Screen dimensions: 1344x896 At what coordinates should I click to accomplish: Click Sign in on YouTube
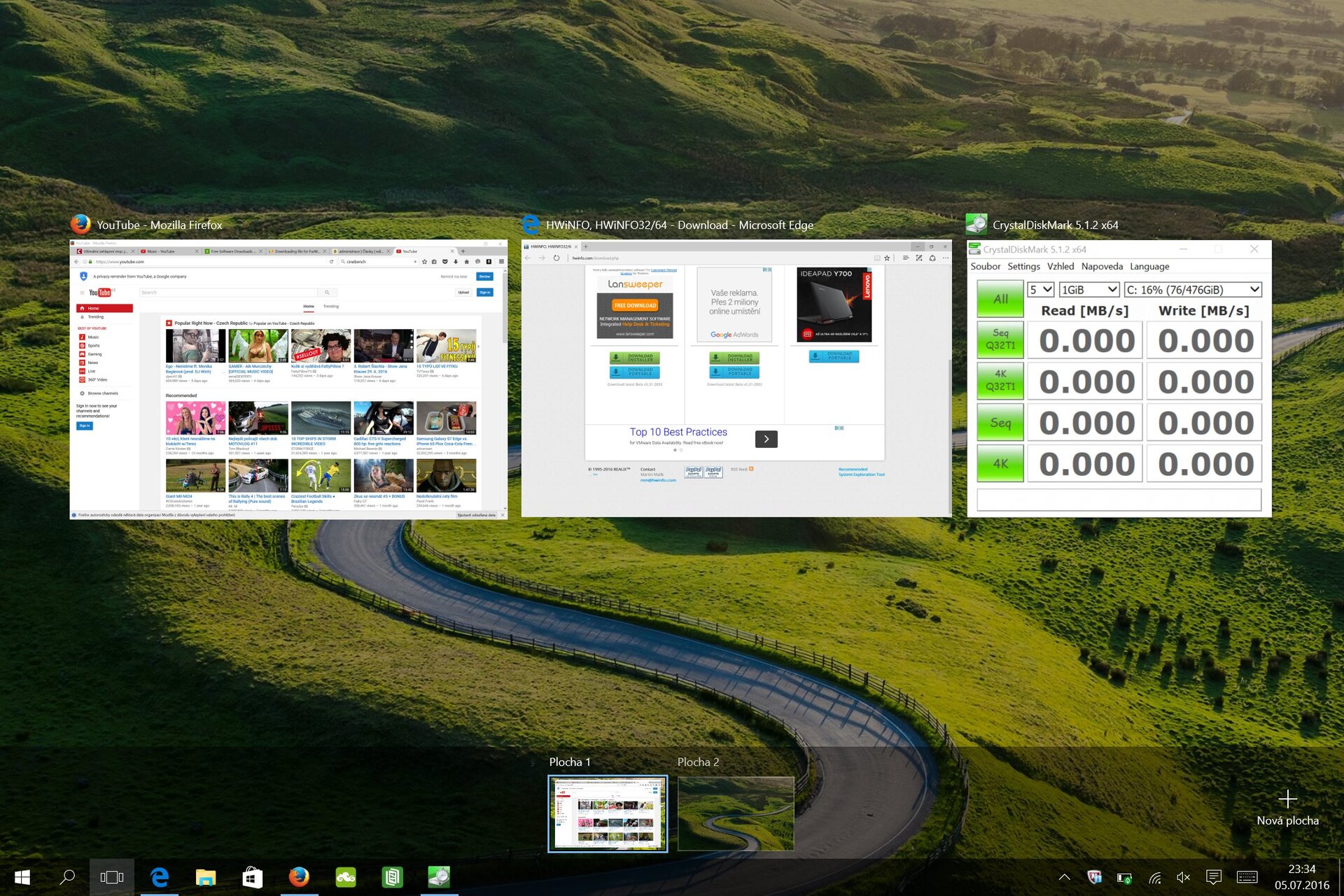pyautogui.click(x=485, y=292)
